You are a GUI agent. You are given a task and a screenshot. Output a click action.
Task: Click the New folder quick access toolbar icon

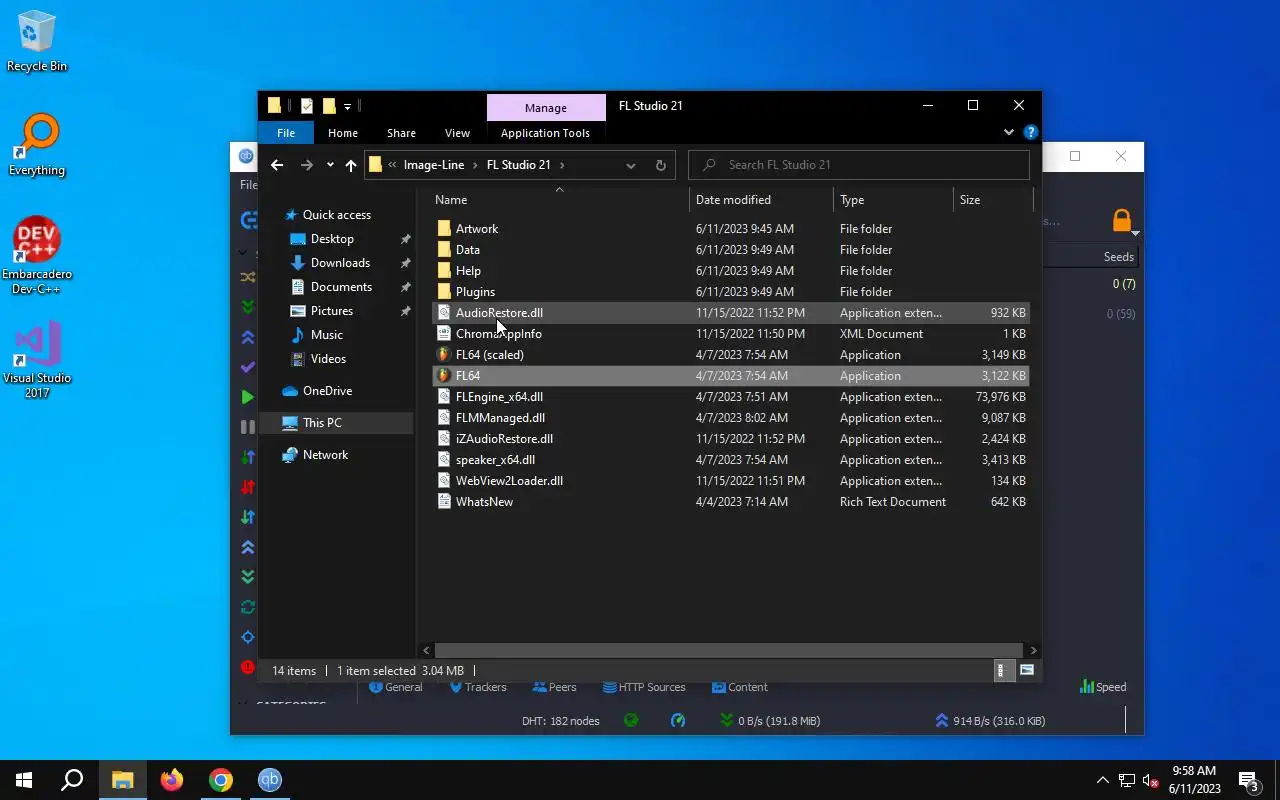coord(328,106)
